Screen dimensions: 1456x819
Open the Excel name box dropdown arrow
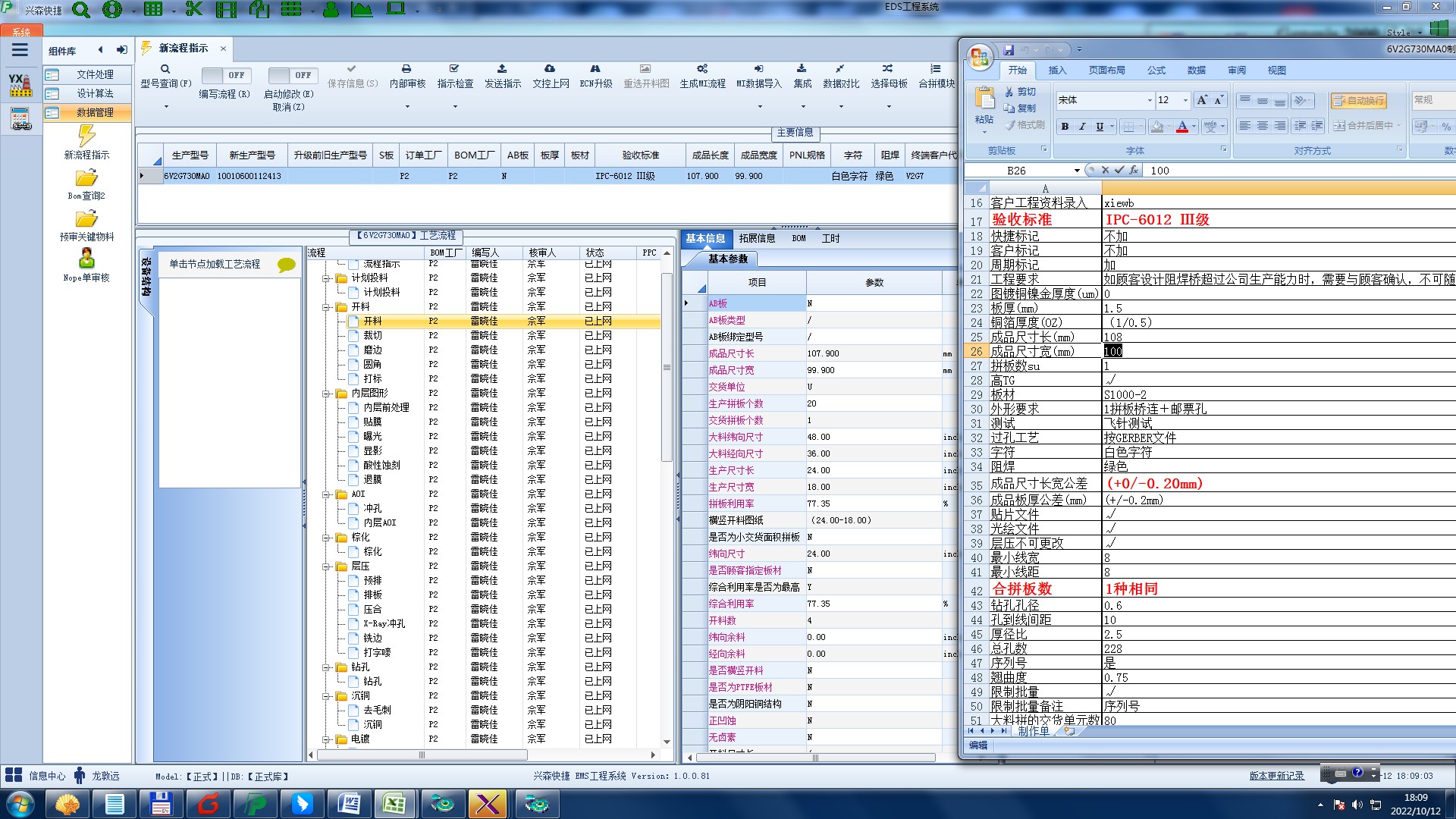tap(1076, 171)
